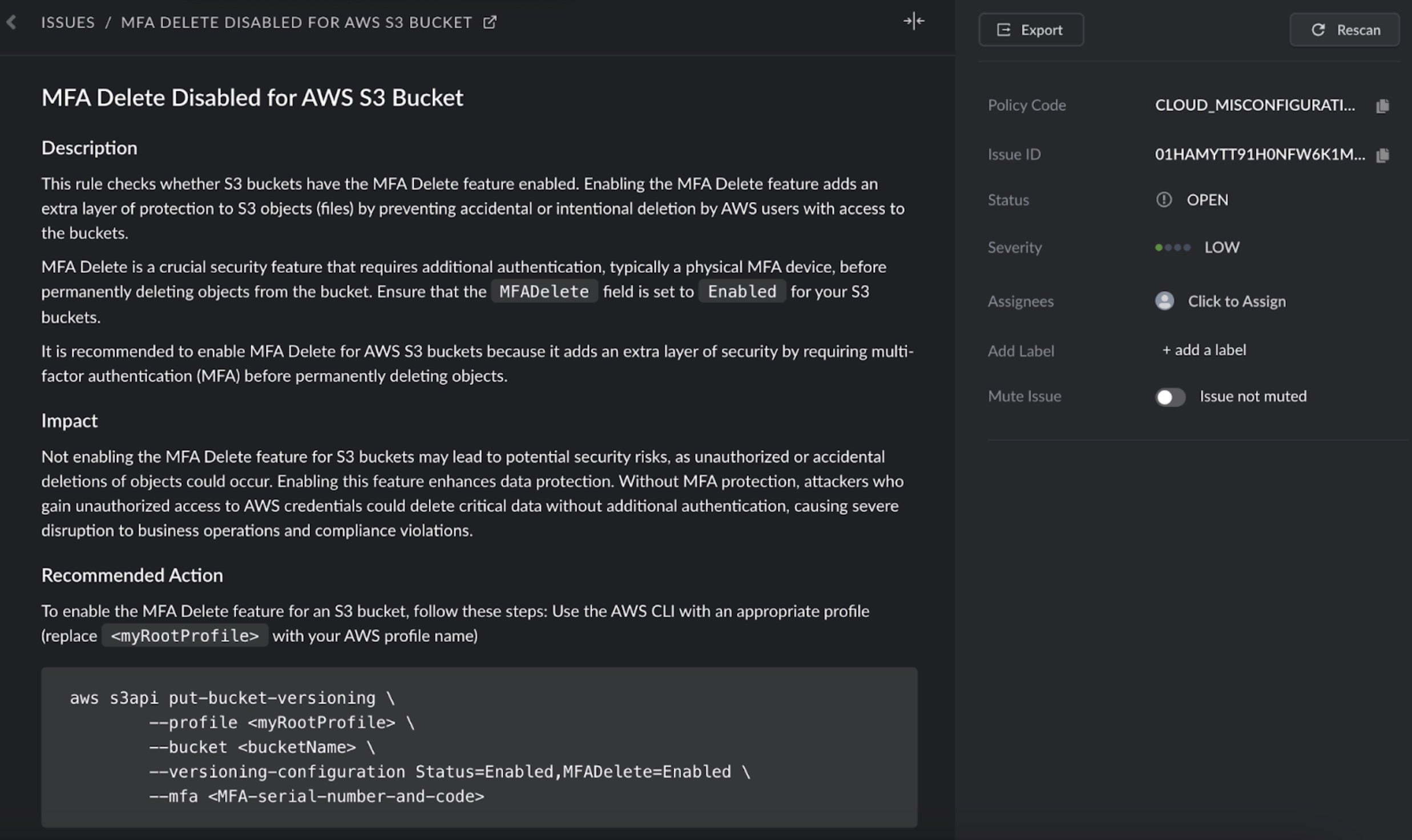Screen dimensions: 1412x840
Task: Go to ISSUES breadcrumb
Action: pyautogui.click(x=67, y=22)
